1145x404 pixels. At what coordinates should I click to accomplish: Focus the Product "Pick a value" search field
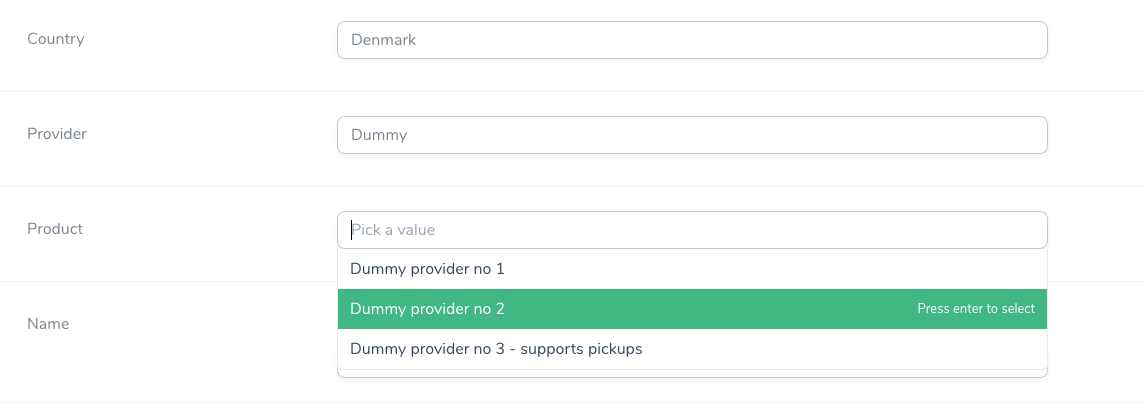point(692,230)
